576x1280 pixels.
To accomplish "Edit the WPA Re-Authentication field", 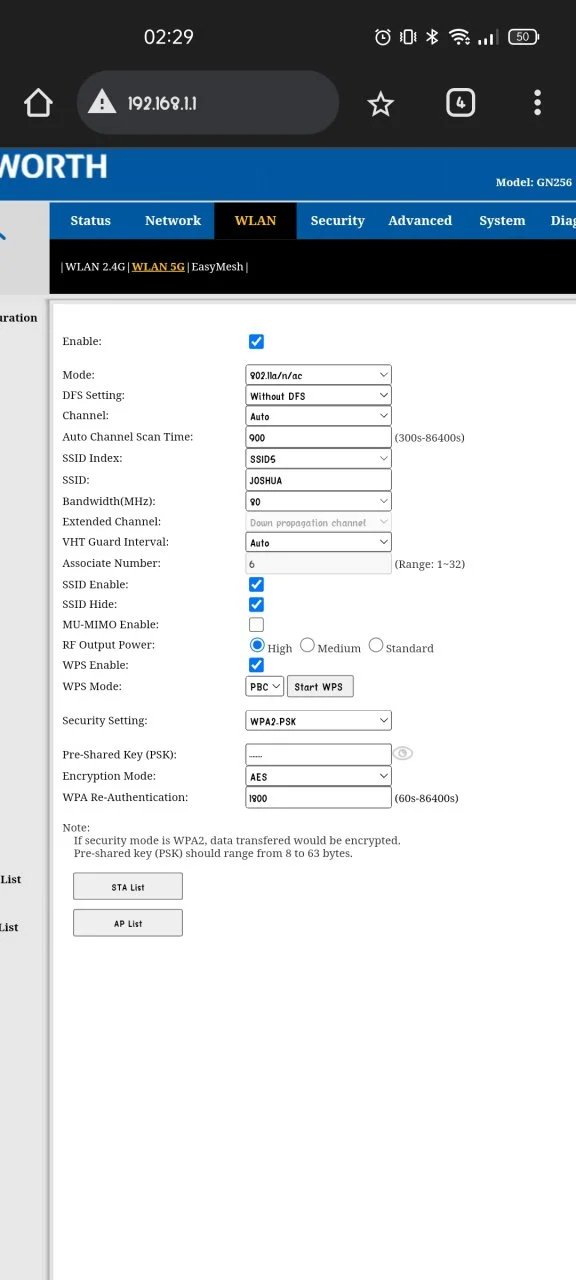I will coord(318,798).
